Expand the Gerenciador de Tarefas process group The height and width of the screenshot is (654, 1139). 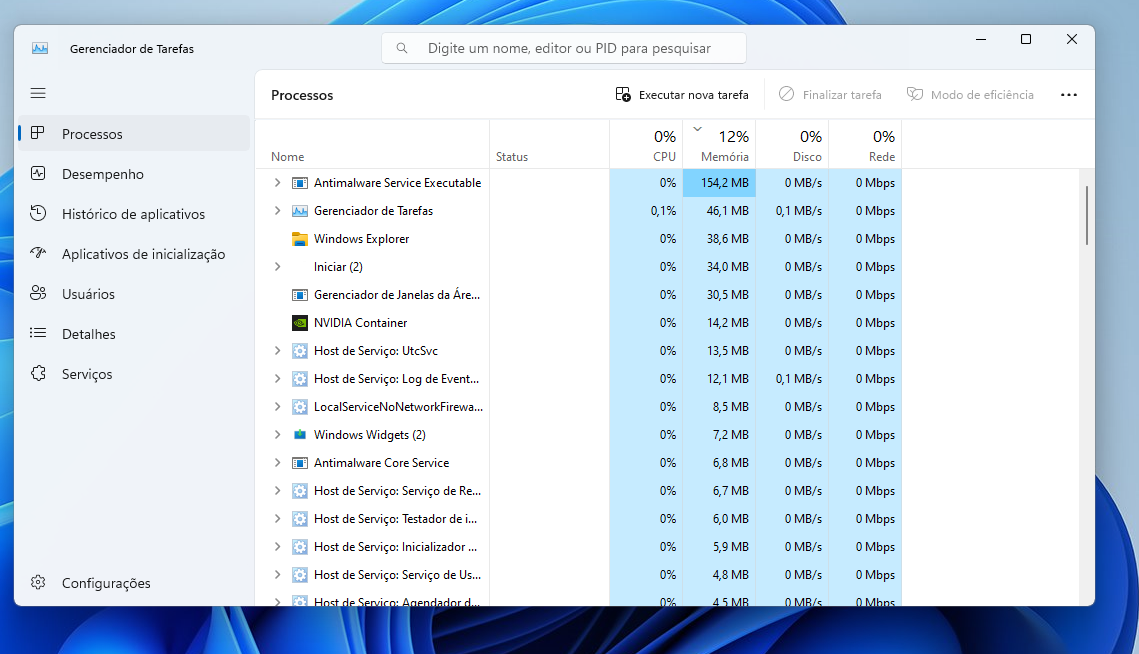[x=277, y=211]
